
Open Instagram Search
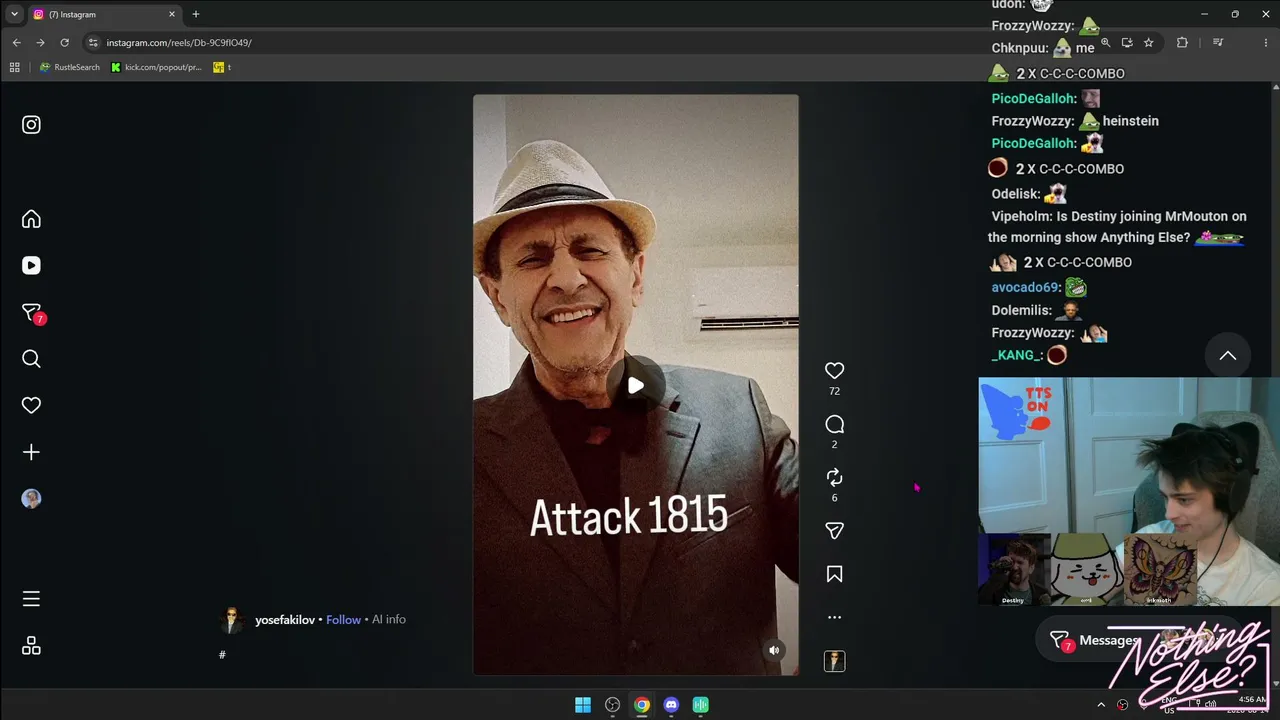(31, 359)
